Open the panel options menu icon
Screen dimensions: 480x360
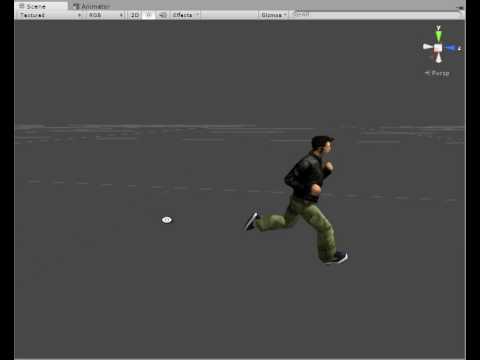(x=460, y=7)
